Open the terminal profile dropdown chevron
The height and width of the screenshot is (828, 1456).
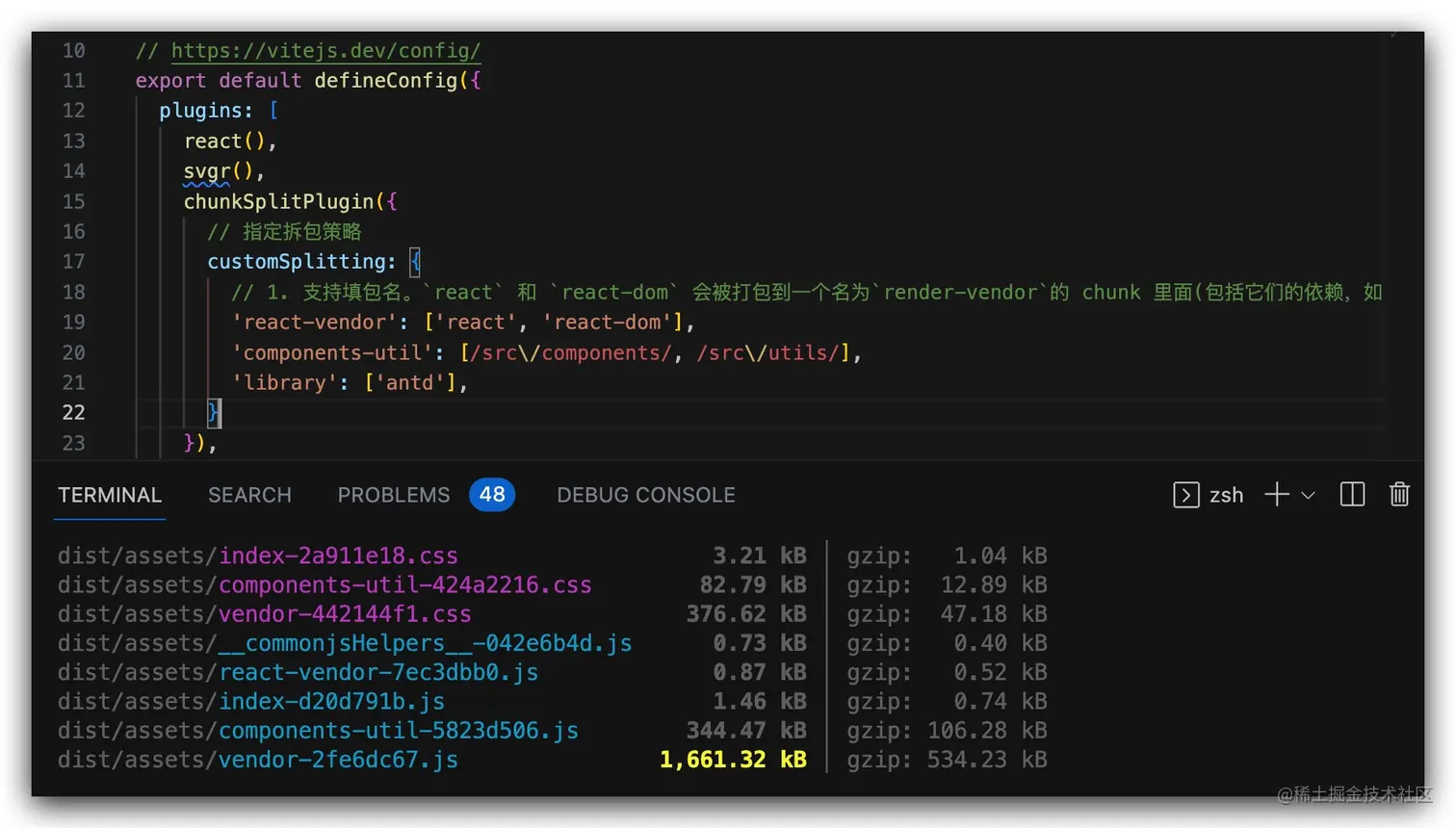(x=1308, y=494)
